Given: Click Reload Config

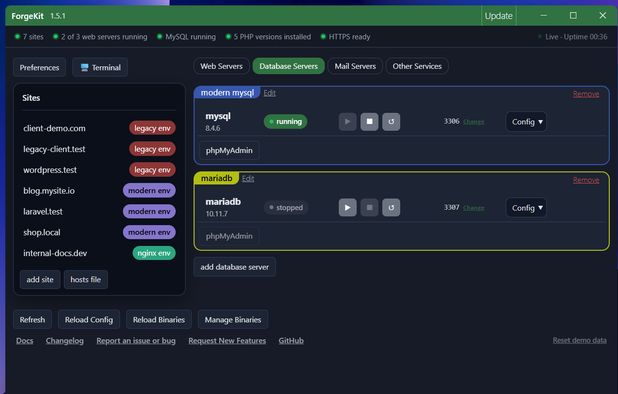Looking at the screenshot, I should [89, 320].
